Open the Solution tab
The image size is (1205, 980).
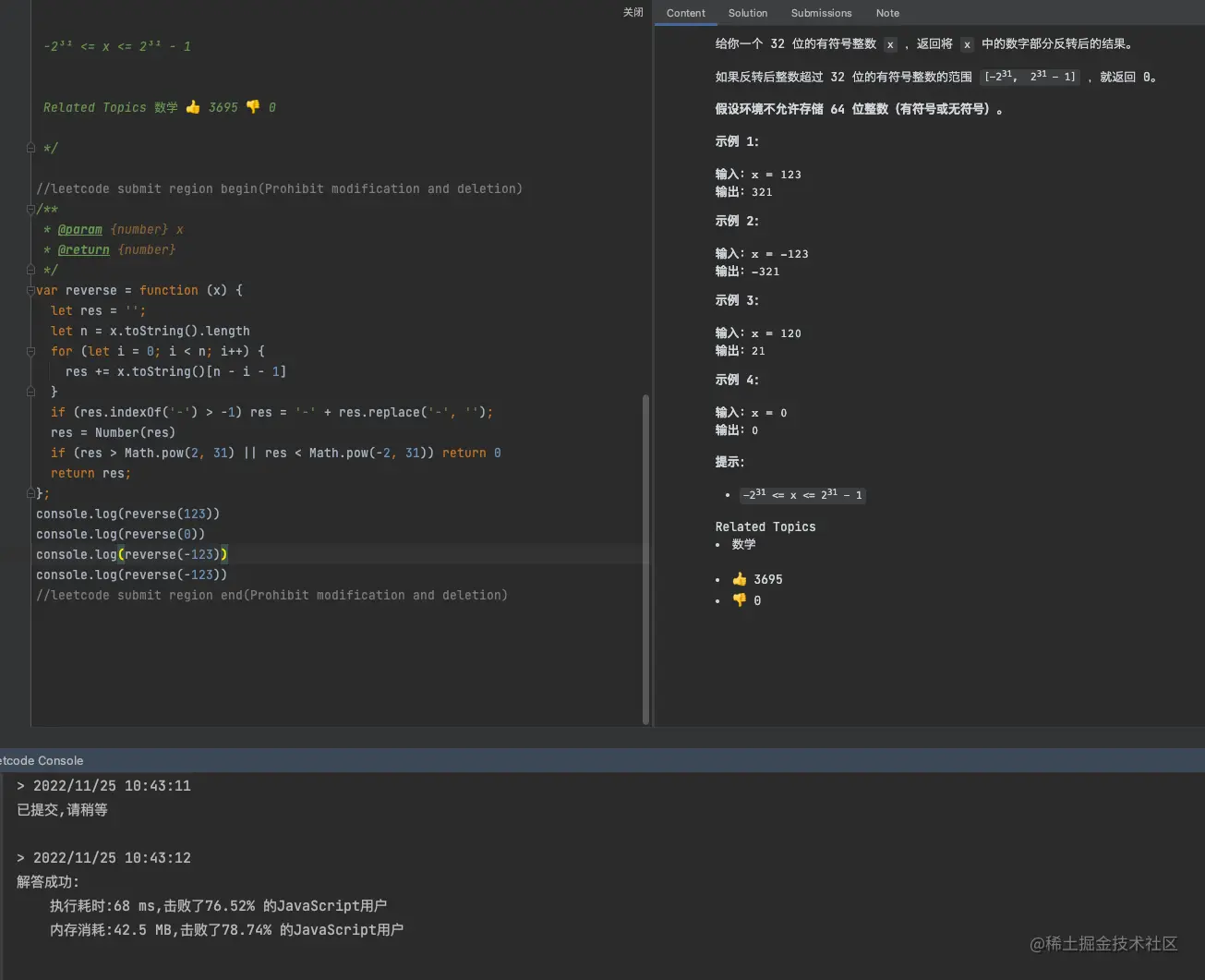[748, 13]
